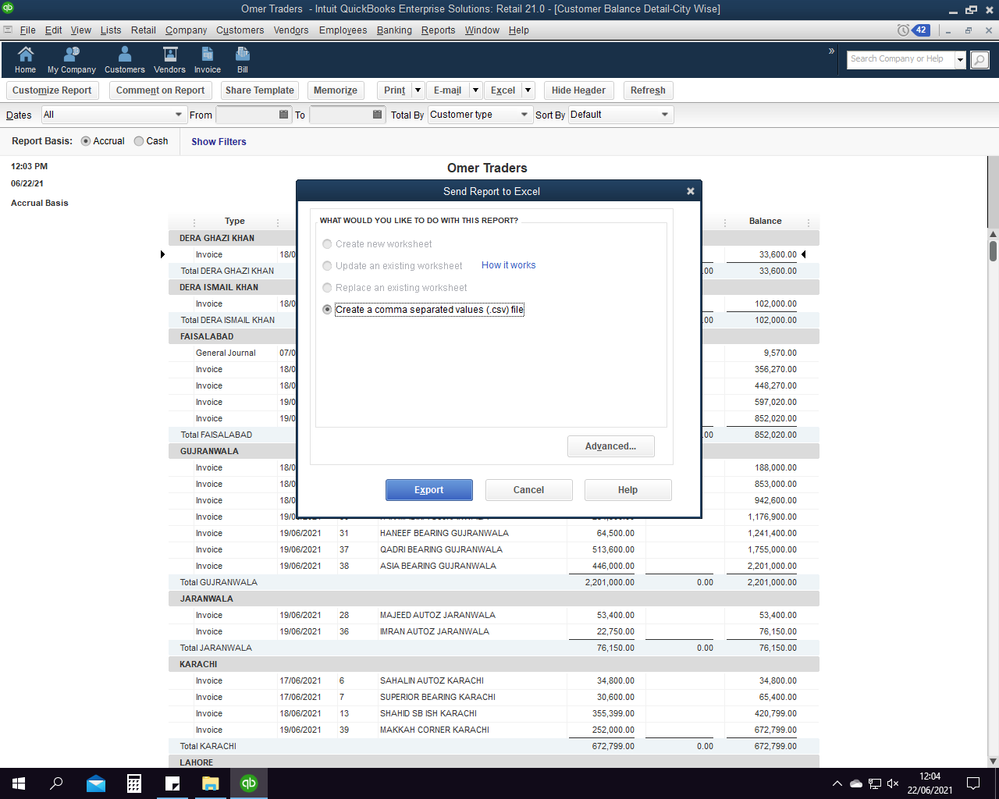The image size is (999, 799).
Task: Expand the icon bar double-arrow chevron
Action: [x=831, y=51]
